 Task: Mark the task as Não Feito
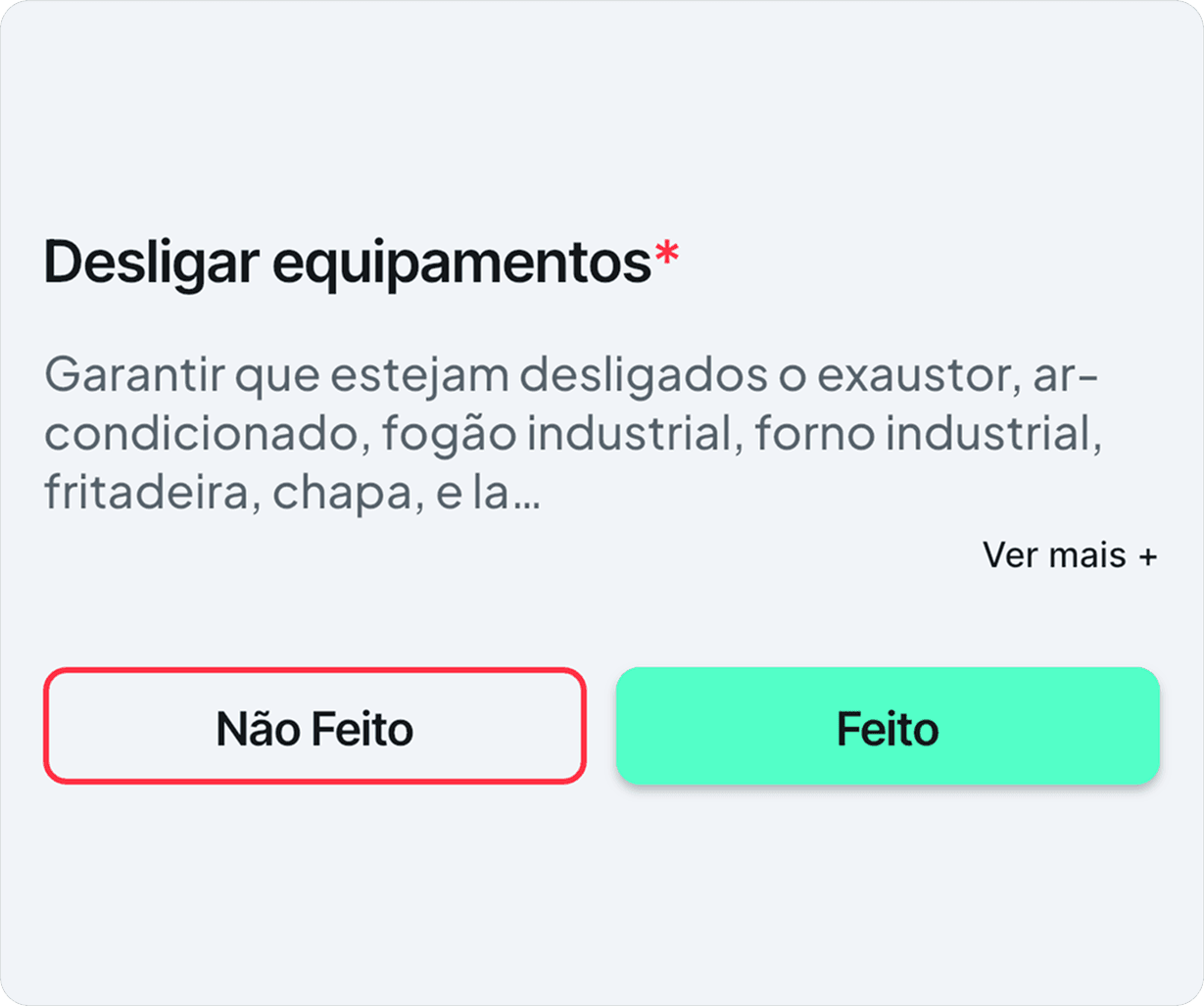(x=314, y=727)
